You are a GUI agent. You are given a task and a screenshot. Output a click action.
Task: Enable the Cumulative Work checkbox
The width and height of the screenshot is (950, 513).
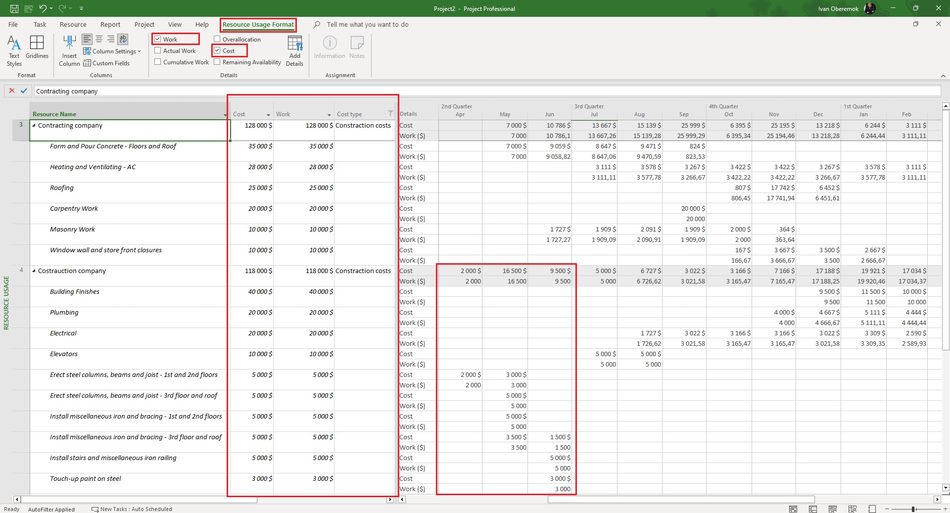tap(158, 62)
